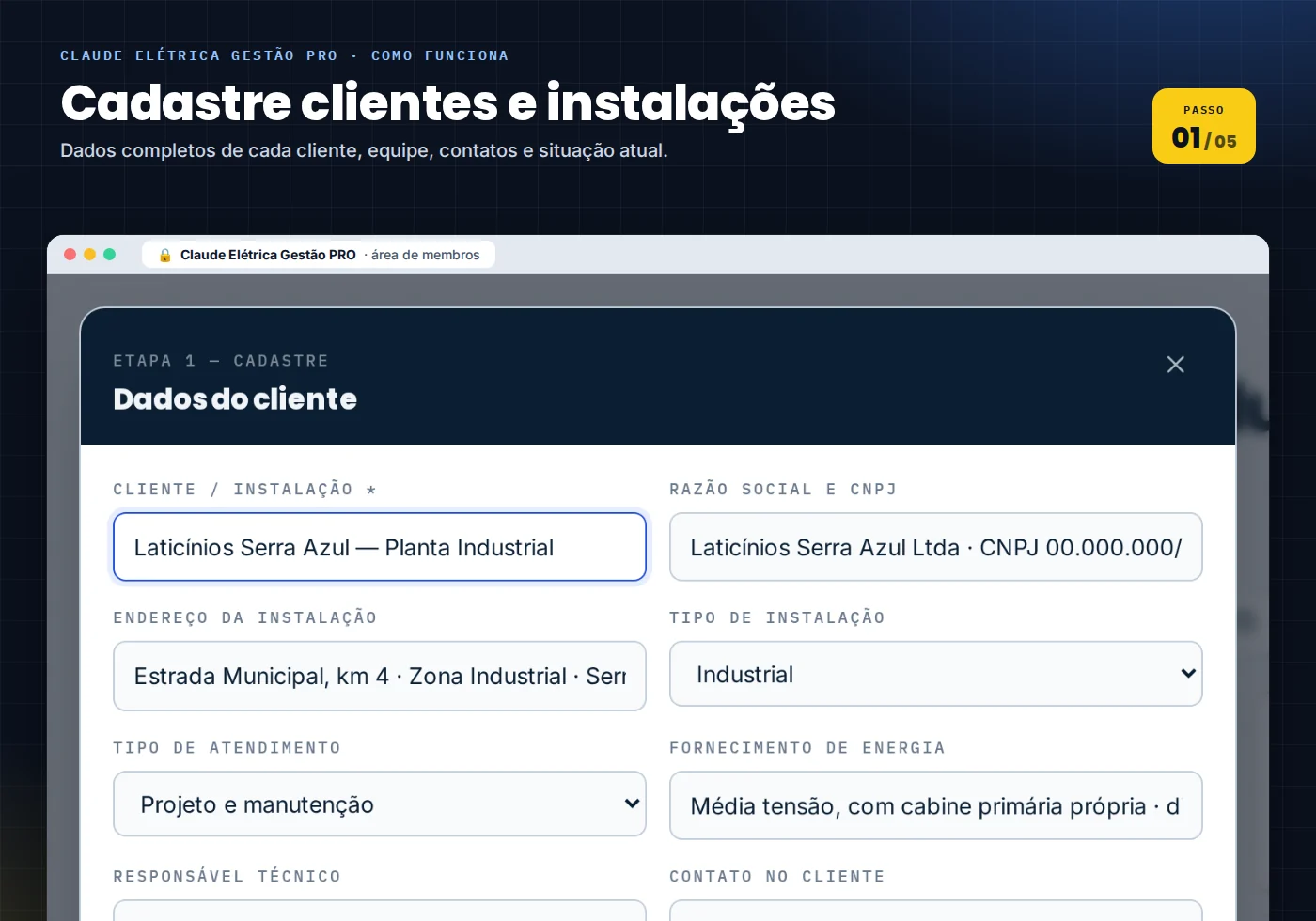Click the red window close dot
The width and height of the screenshot is (1316, 921).
pyautogui.click(x=70, y=254)
